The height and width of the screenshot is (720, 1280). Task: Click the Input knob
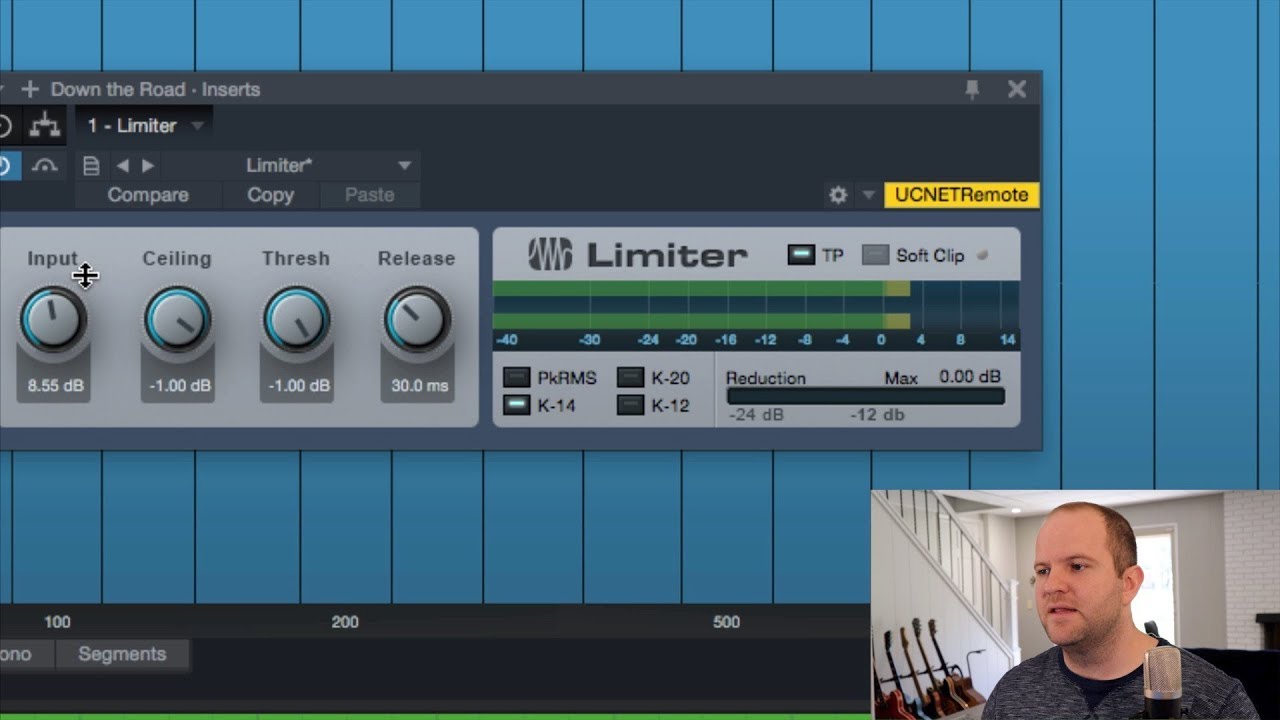53,320
